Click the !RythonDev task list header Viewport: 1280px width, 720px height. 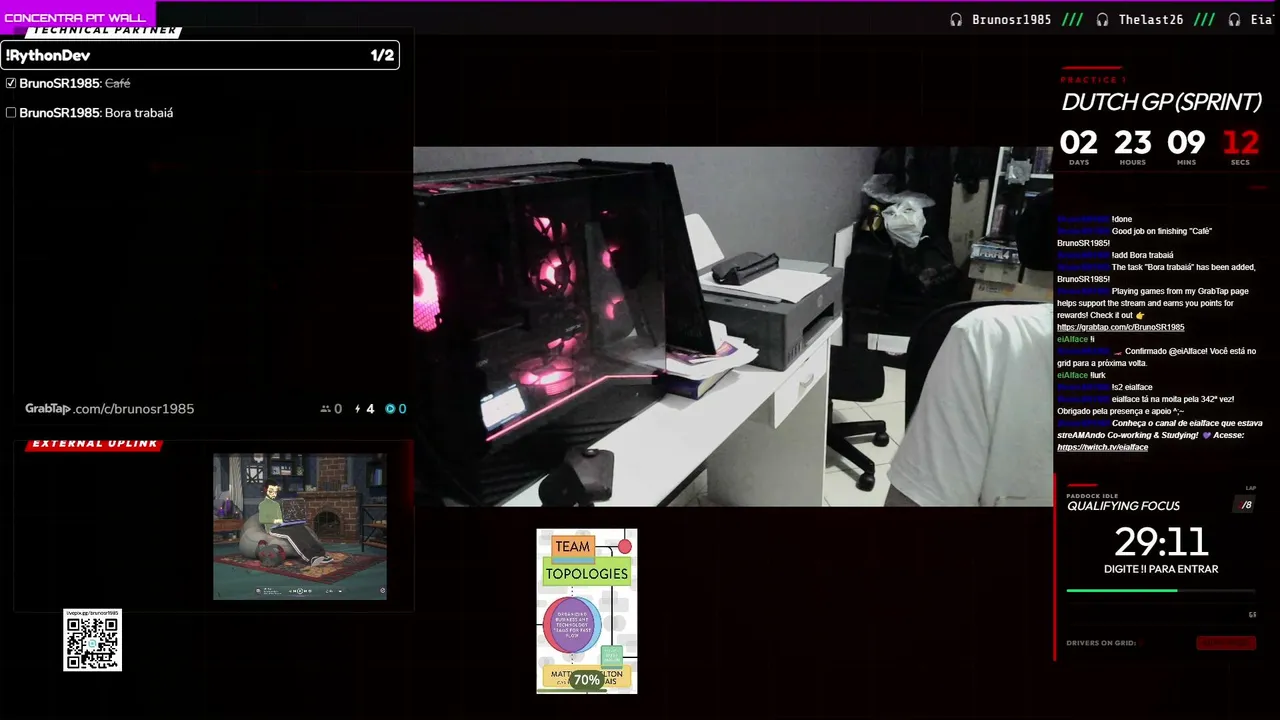pos(200,55)
